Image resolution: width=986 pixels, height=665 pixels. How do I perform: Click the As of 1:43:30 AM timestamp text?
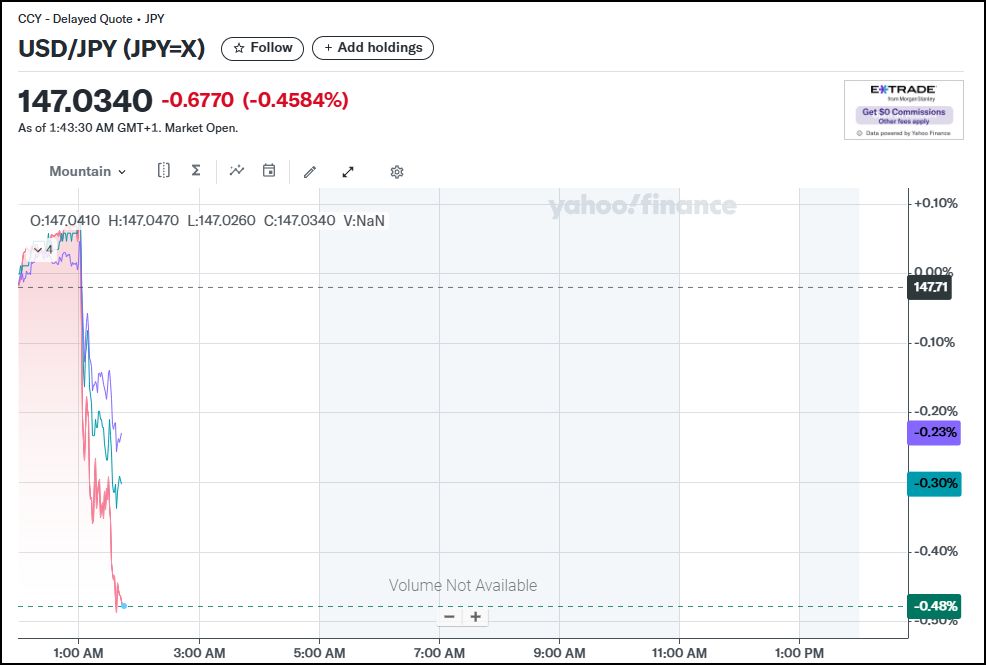pos(128,128)
